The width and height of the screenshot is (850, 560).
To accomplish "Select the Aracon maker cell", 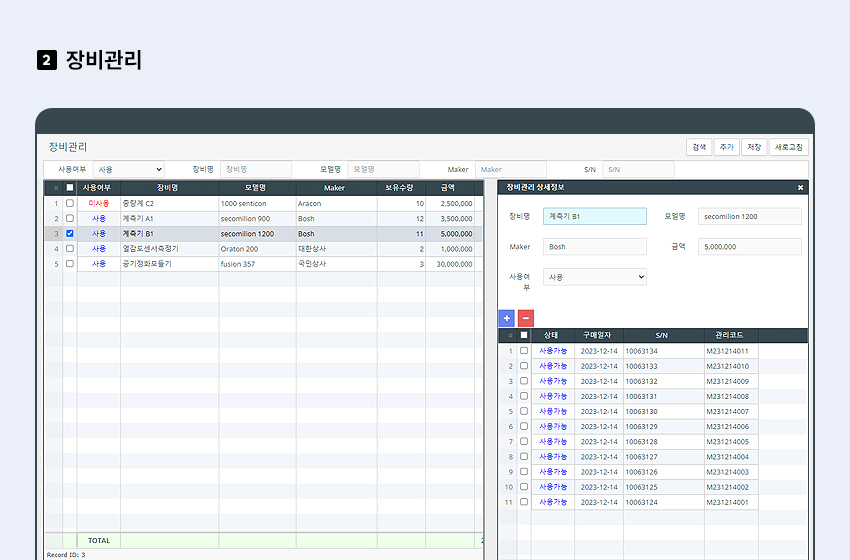I will 337,203.
